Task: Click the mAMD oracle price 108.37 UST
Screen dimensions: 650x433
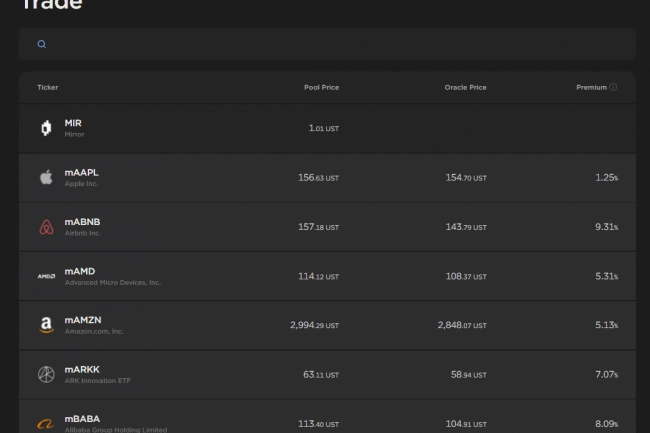Action: click(x=465, y=276)
